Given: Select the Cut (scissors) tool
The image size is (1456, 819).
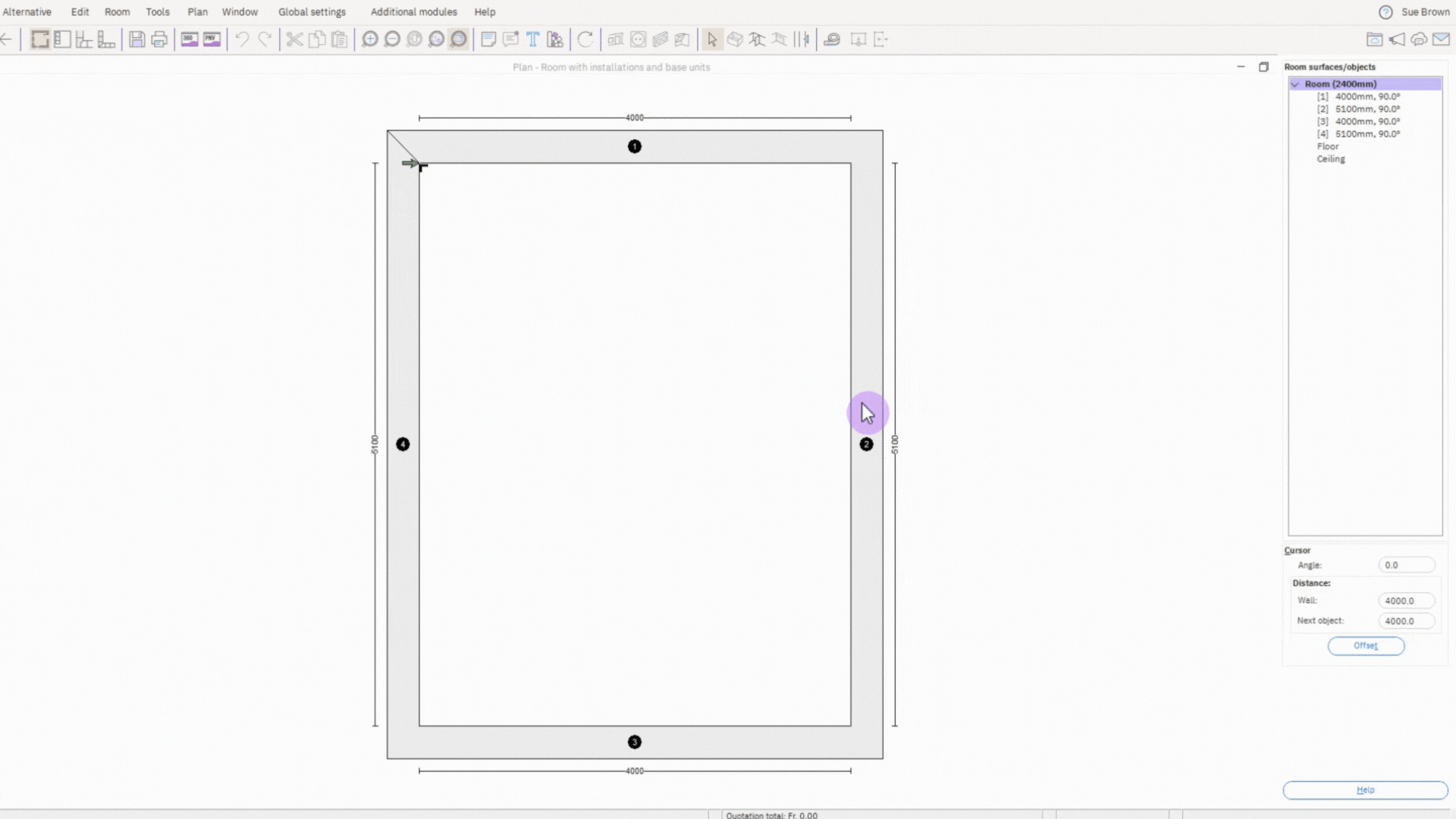Looking at the screenshot, I should 294,39.
